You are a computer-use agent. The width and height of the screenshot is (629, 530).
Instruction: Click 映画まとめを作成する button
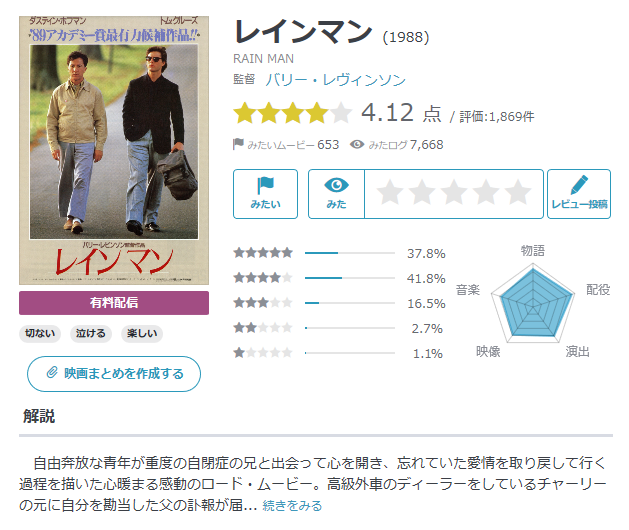[114, 374]
